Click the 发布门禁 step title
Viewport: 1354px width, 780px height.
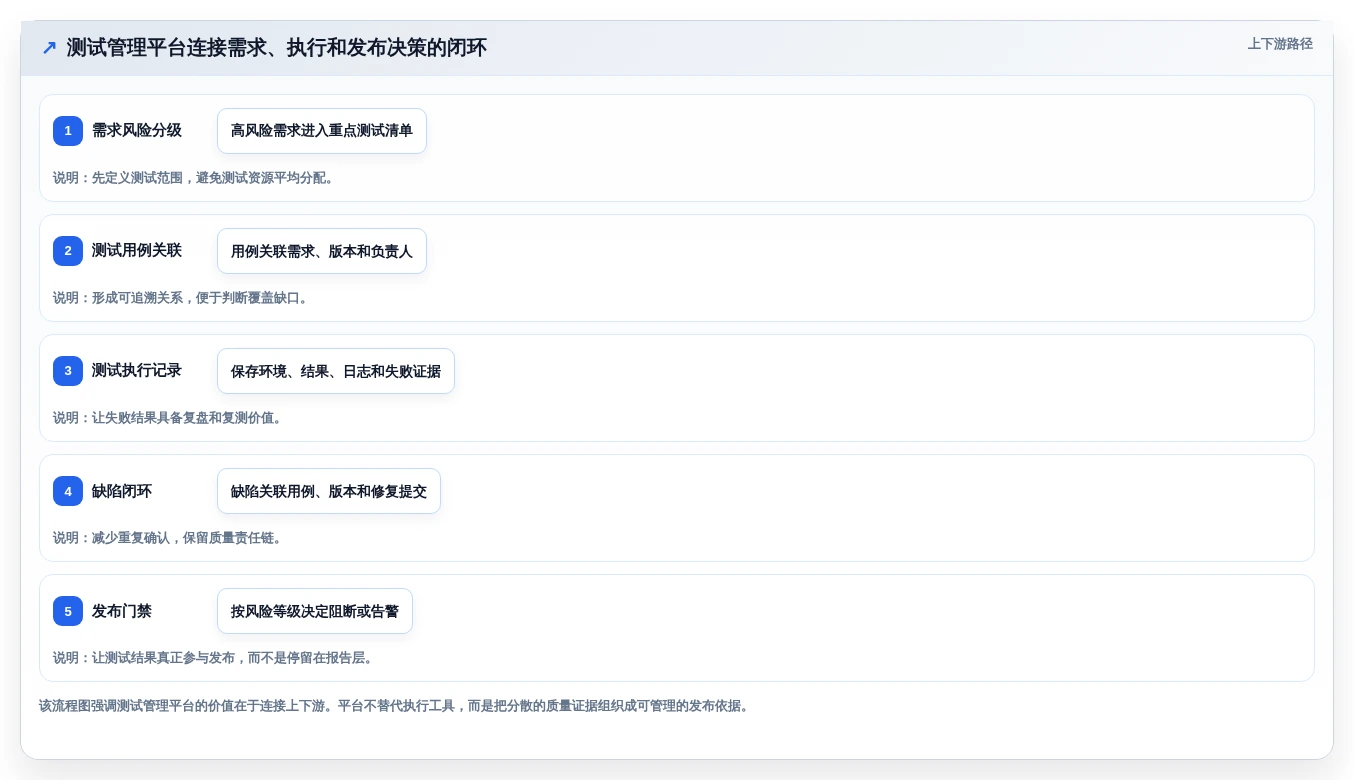[122, 611]
